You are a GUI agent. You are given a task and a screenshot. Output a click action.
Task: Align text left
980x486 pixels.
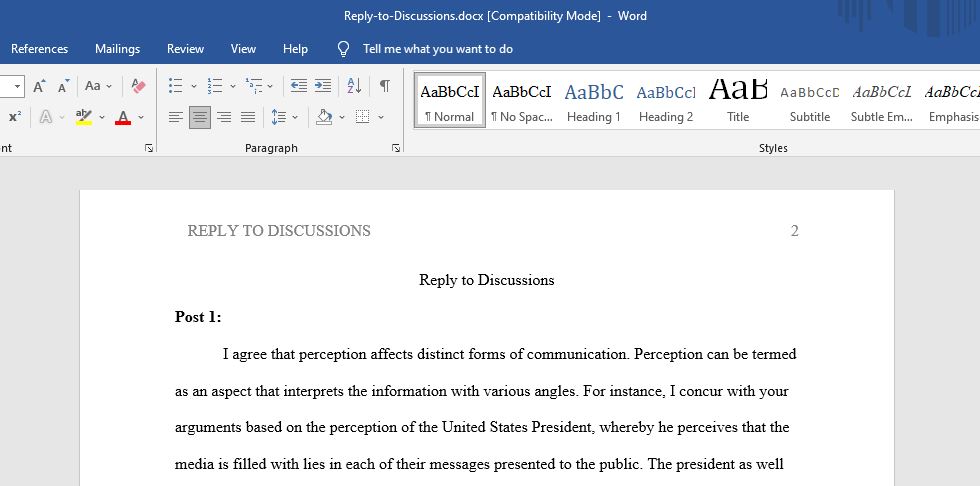176,117
